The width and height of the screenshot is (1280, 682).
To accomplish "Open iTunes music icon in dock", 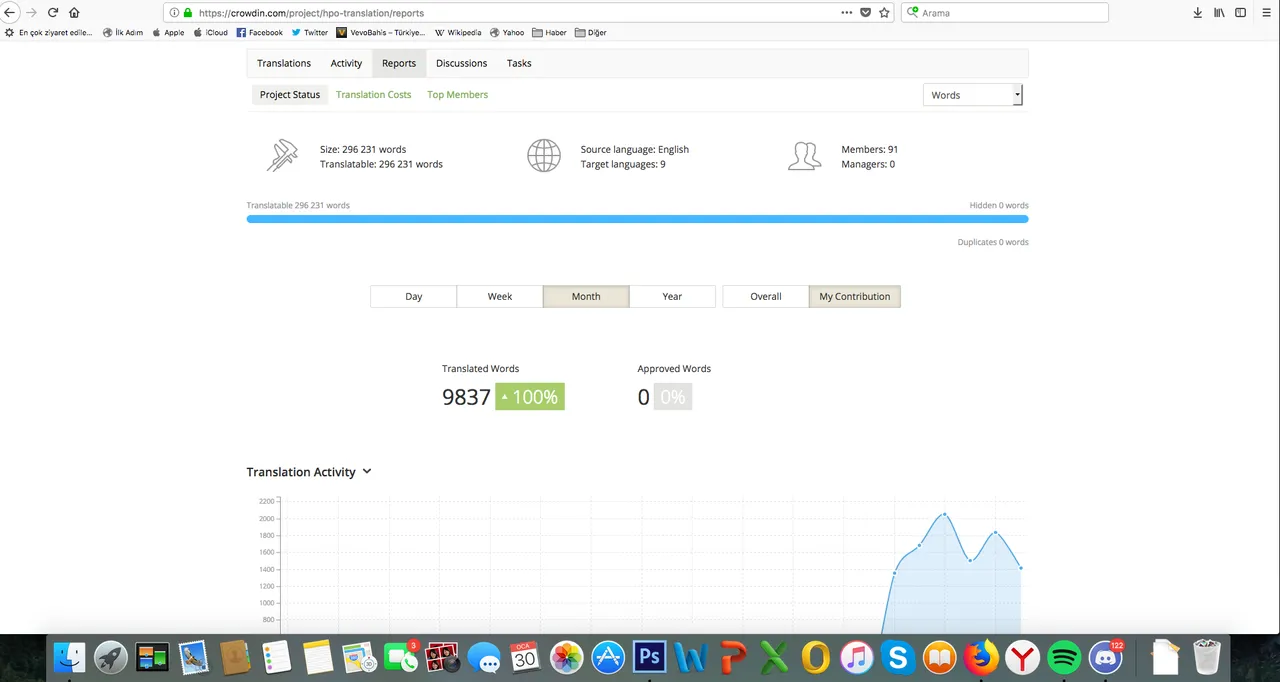I will click(x=856, y=657).
